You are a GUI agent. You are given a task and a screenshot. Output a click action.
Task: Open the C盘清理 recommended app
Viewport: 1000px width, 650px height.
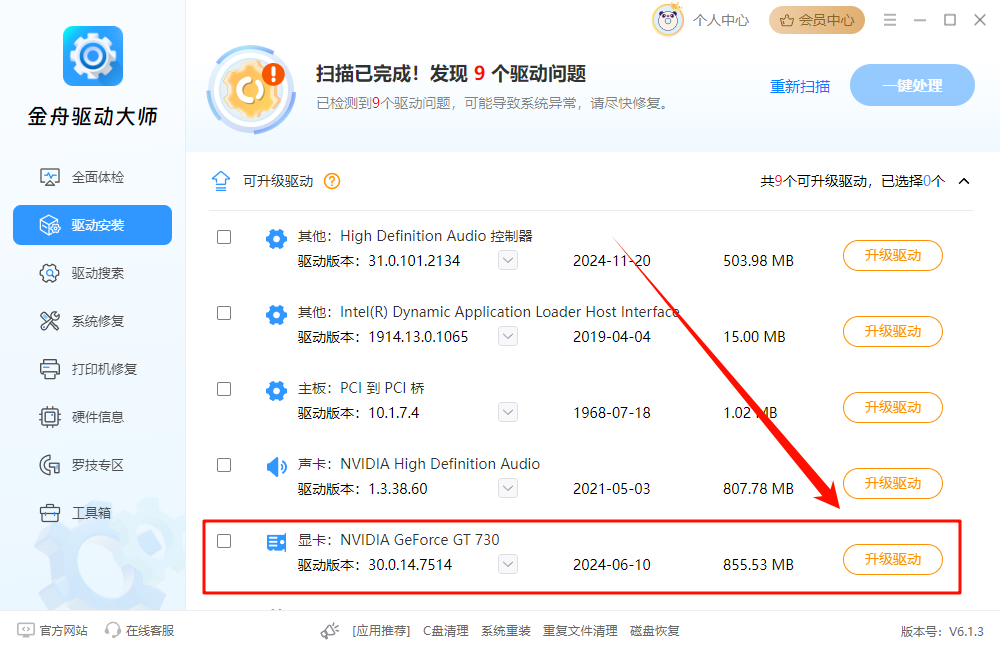(446, 631)
